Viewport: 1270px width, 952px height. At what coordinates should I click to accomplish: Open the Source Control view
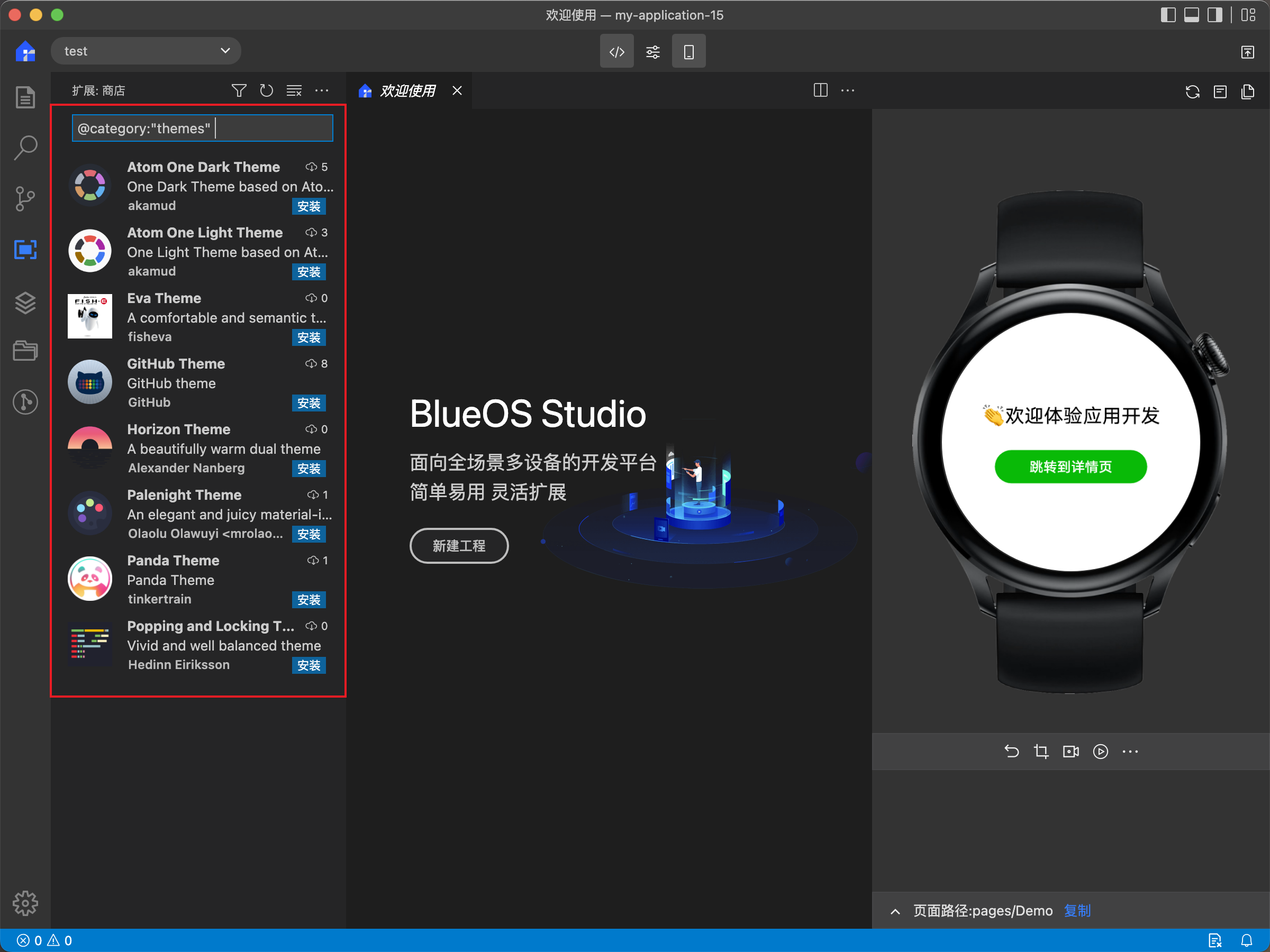pos(25,198)
